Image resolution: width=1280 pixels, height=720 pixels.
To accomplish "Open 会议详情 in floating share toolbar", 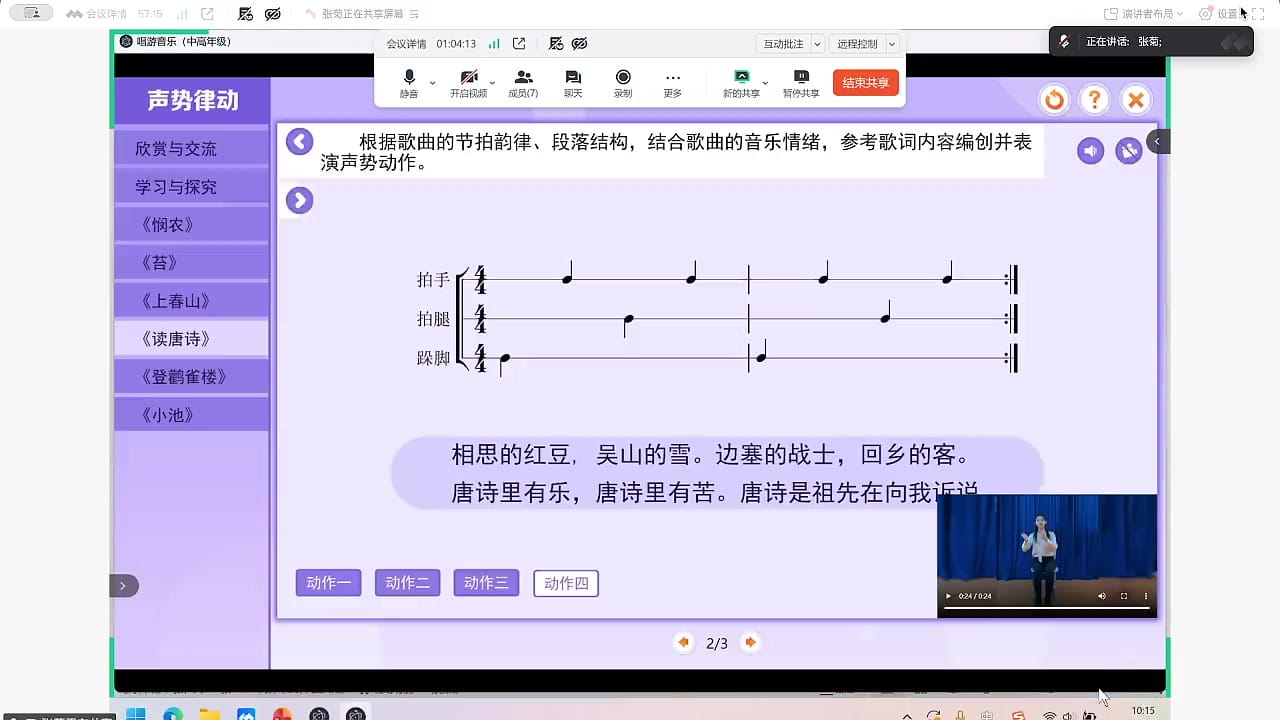I will pyautogui.click(x=406, y=44).
